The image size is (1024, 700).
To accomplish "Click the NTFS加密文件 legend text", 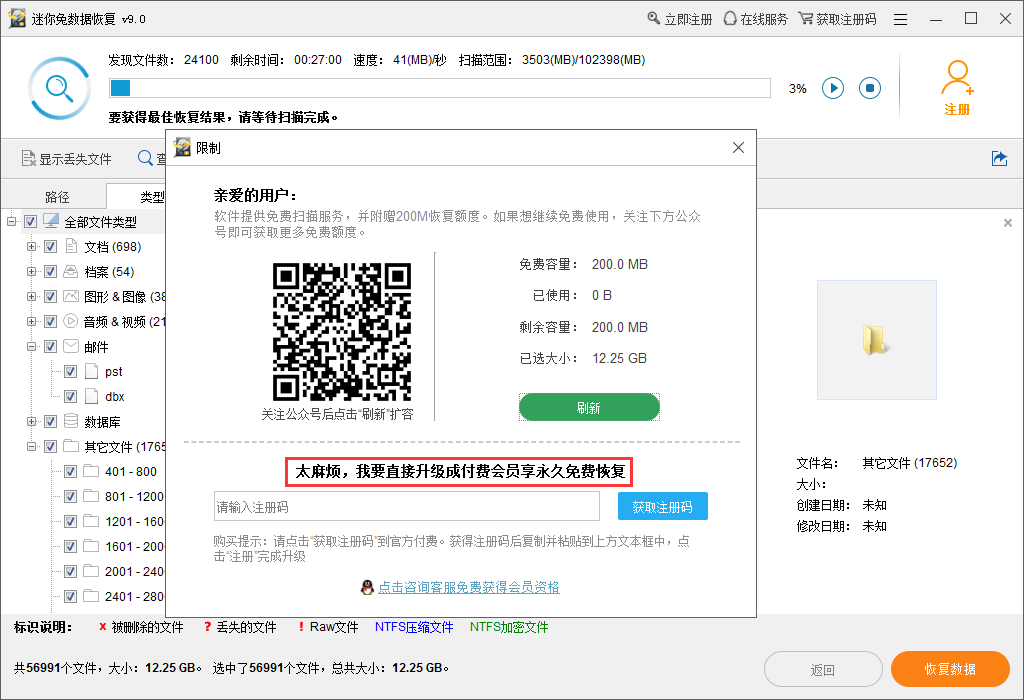I will pos(509,627).
